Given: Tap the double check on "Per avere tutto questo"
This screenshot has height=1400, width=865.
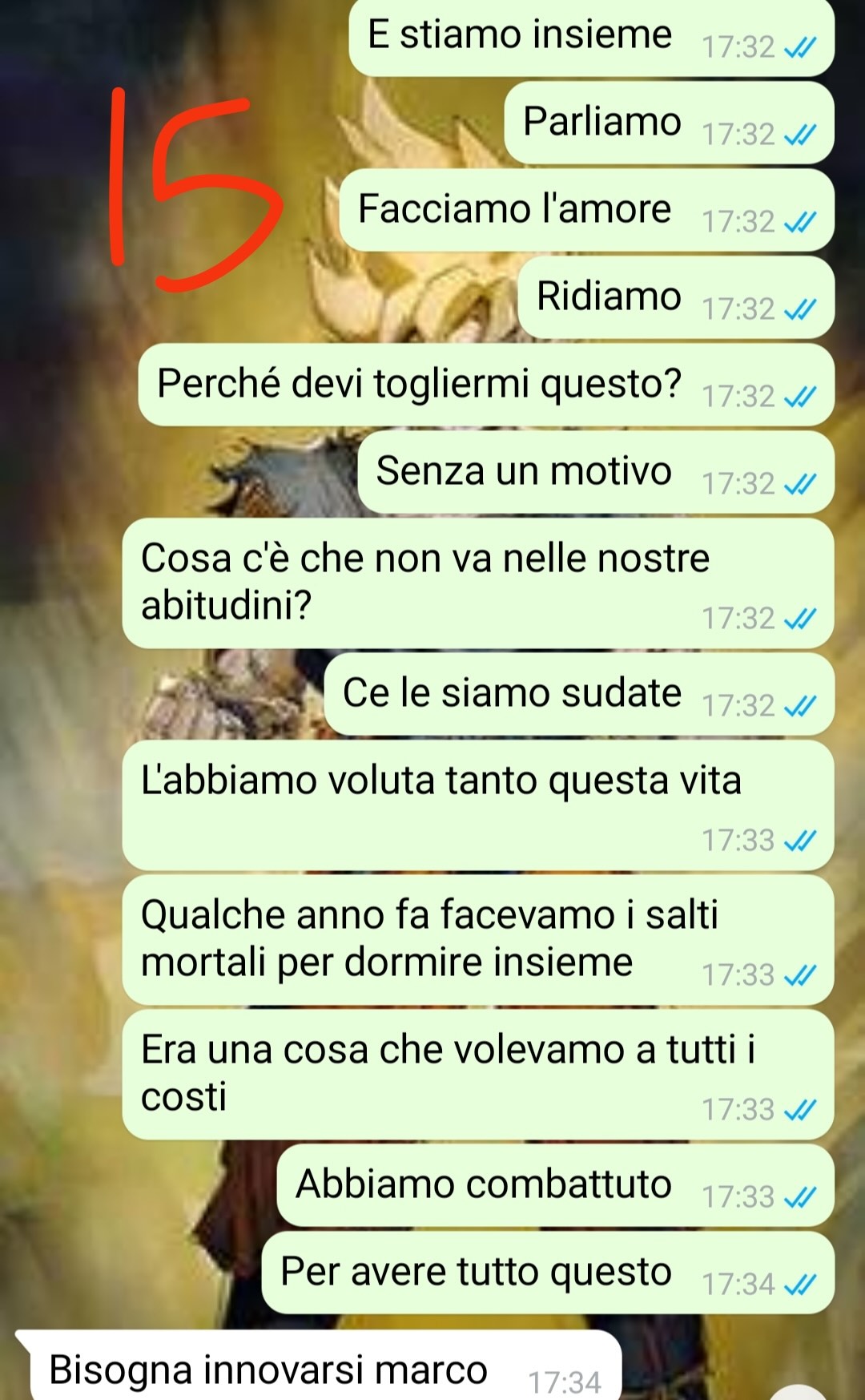Looking at the screenshot, I should click(x=799, y=1285).
